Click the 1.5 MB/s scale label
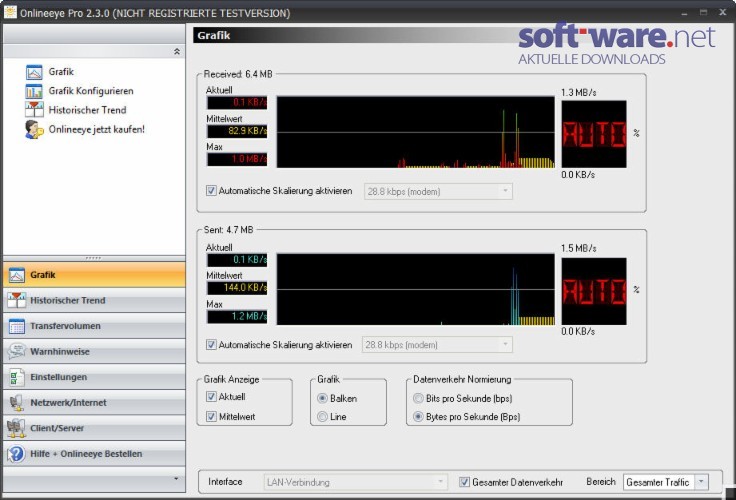The height and width of the screenshot is (500, 736). 579,248
